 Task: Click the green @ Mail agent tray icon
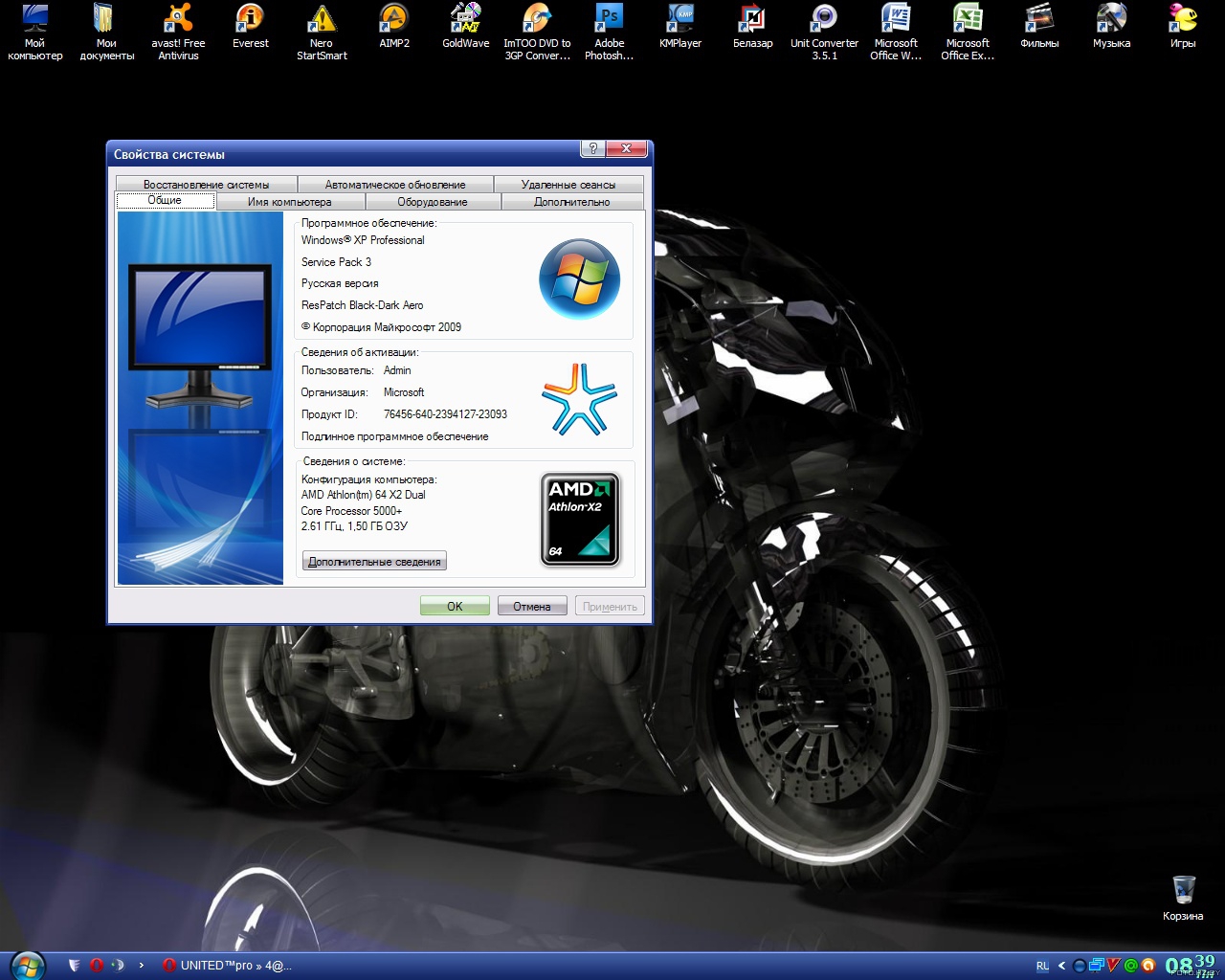click(1131, 966)
